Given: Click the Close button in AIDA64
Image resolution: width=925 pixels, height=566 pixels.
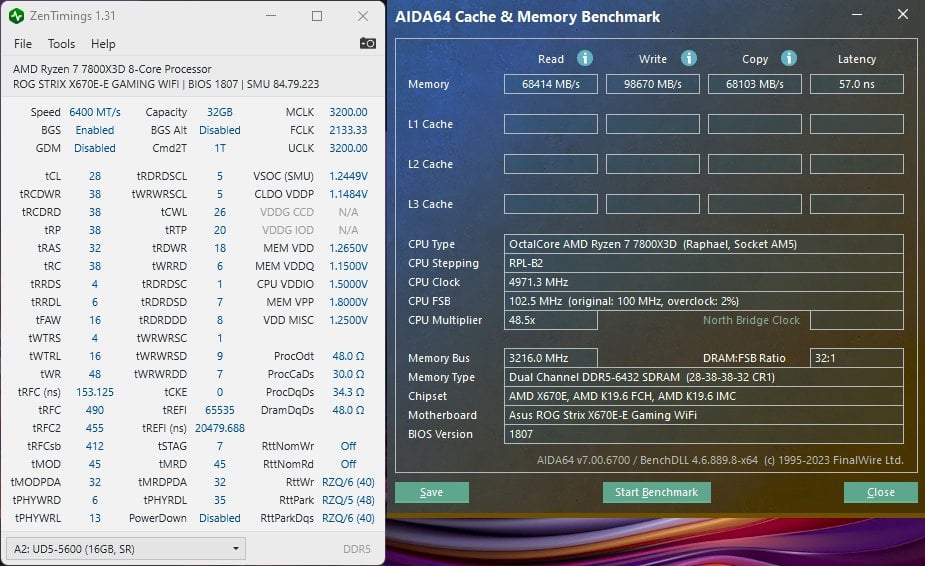Looking at the screenshot, I should click(x=881, y=492).
